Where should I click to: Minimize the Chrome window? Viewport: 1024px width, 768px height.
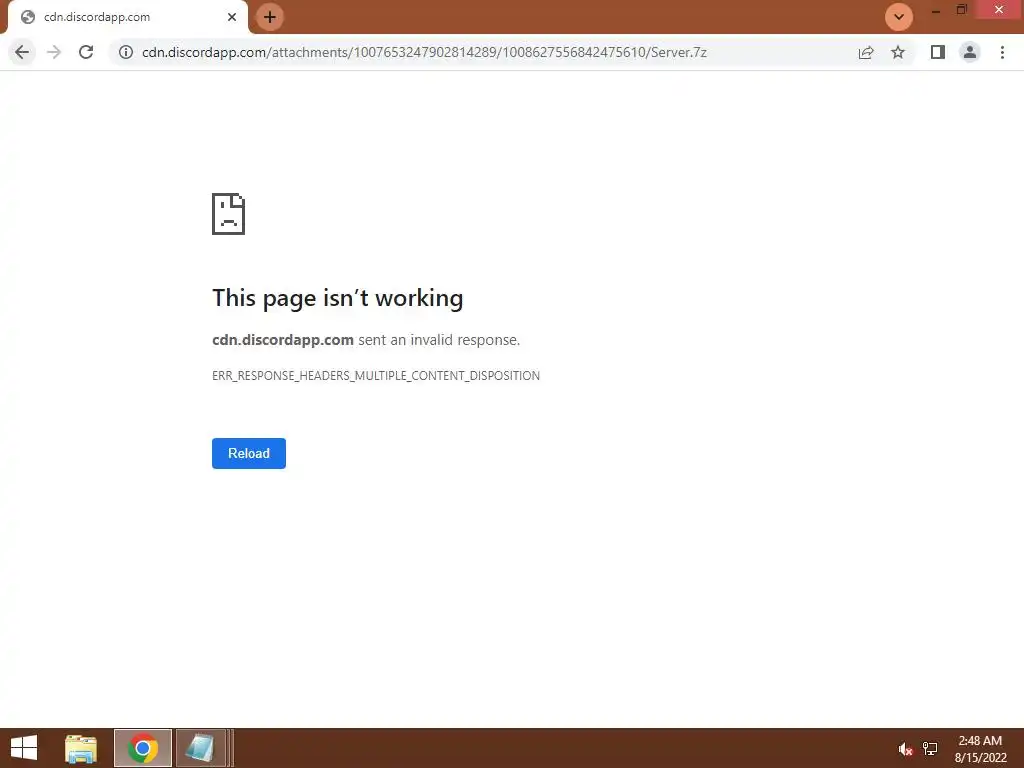click(936, 10)
